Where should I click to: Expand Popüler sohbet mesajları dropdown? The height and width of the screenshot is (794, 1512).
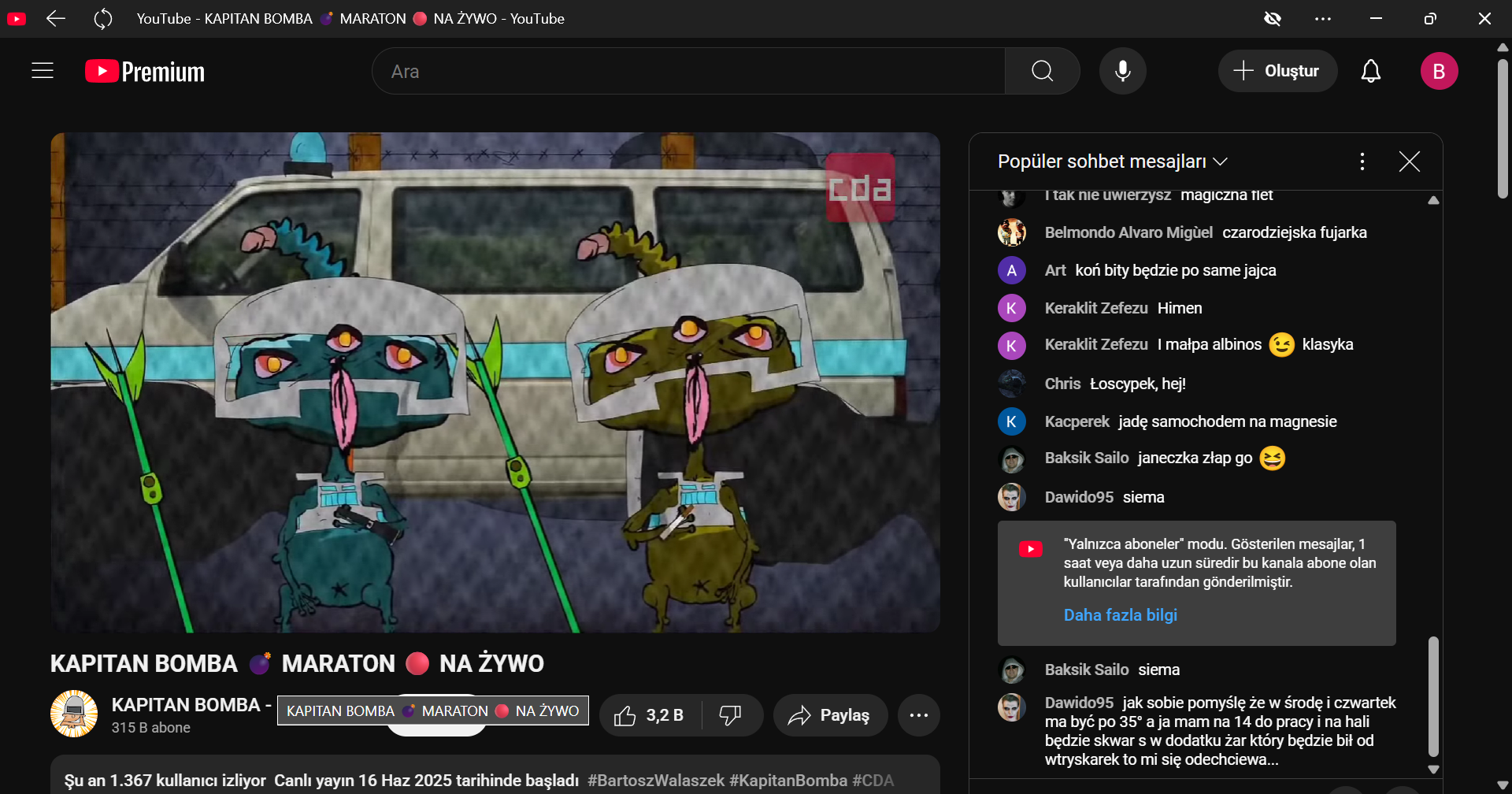[1113, 161]
